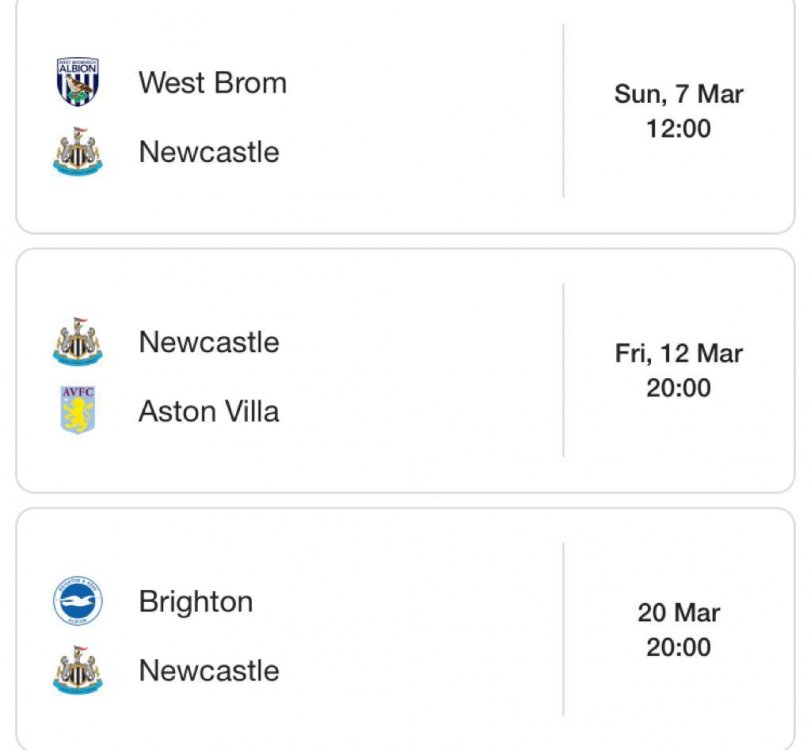Click Newcastle crest in the Aston Villa fixture
Image resolution: width=811 pixels, height=750 pixels.
[x=77, y=342]
